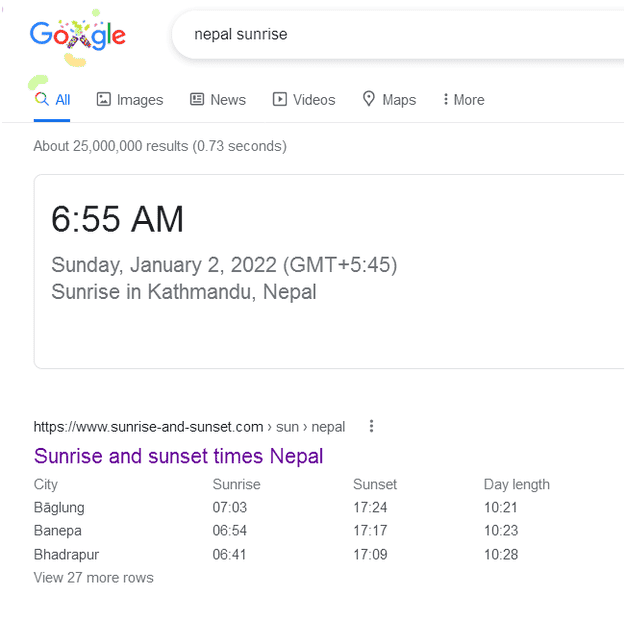626x620 pixels.
Task: Click the Videos play icon
Action: [280, 100]
